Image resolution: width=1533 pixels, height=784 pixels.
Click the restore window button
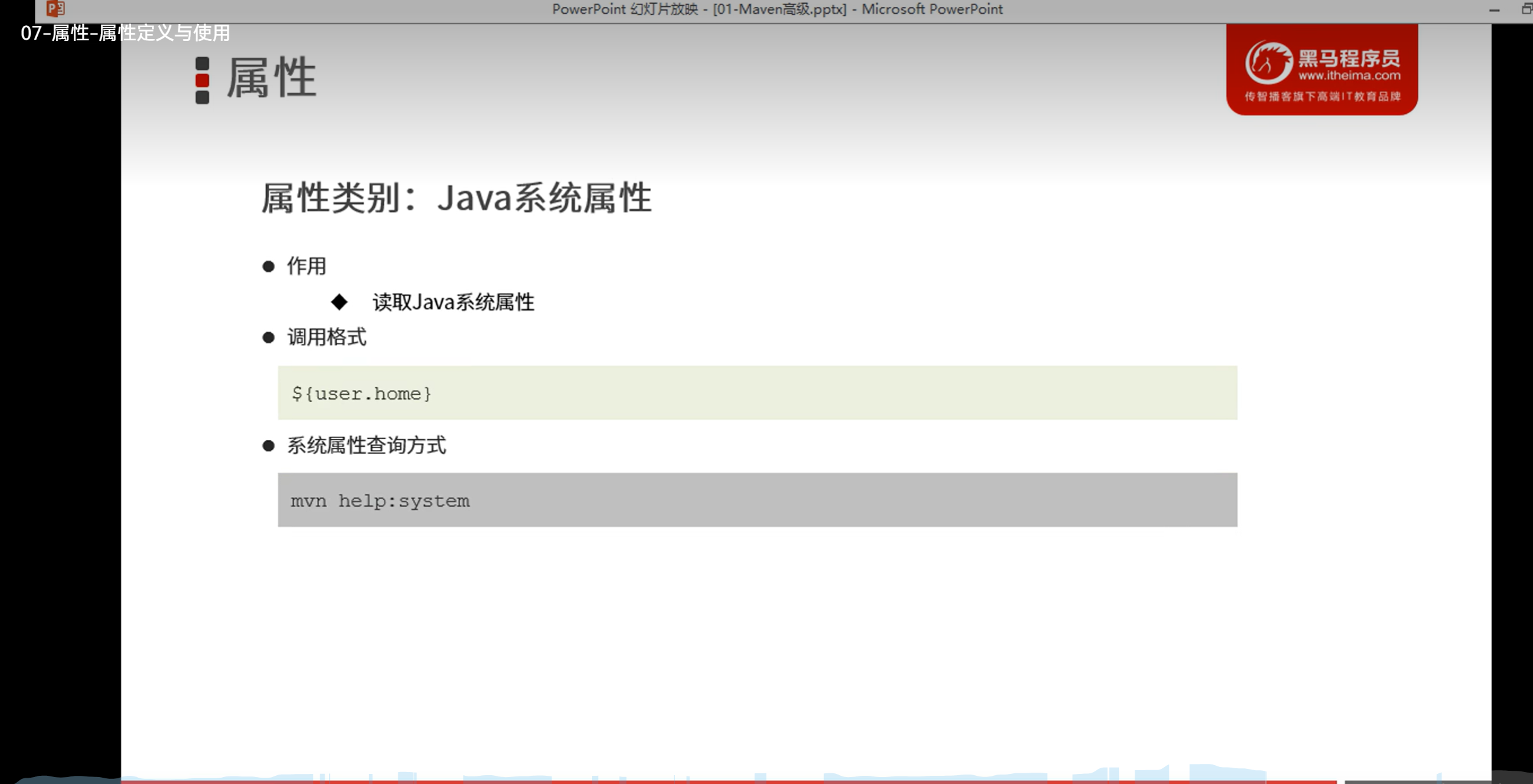point(1526,9)
